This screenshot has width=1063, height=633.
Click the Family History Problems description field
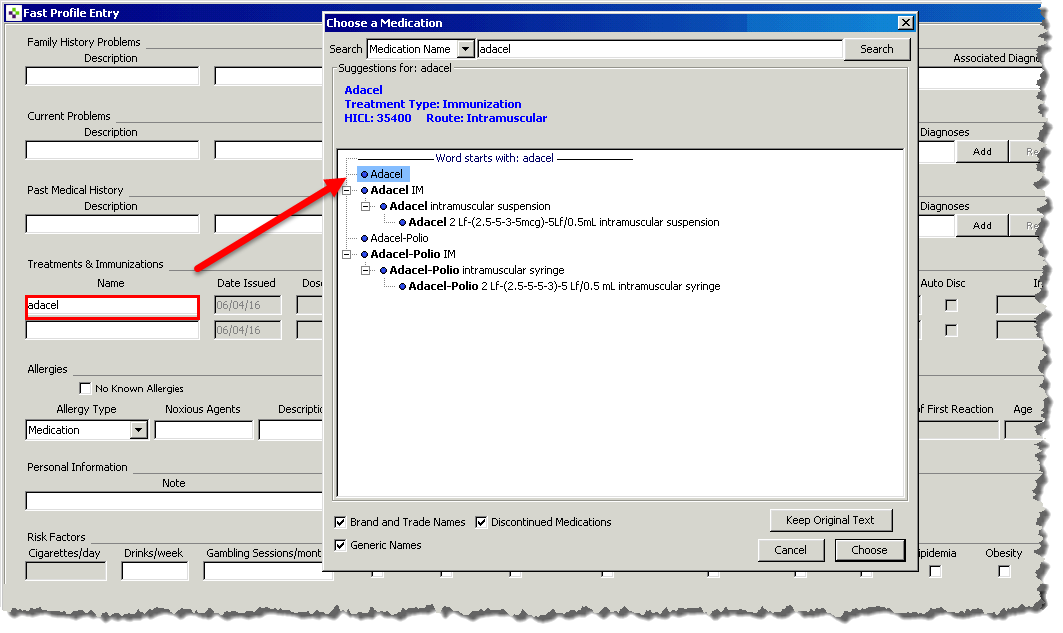(113, 76)
